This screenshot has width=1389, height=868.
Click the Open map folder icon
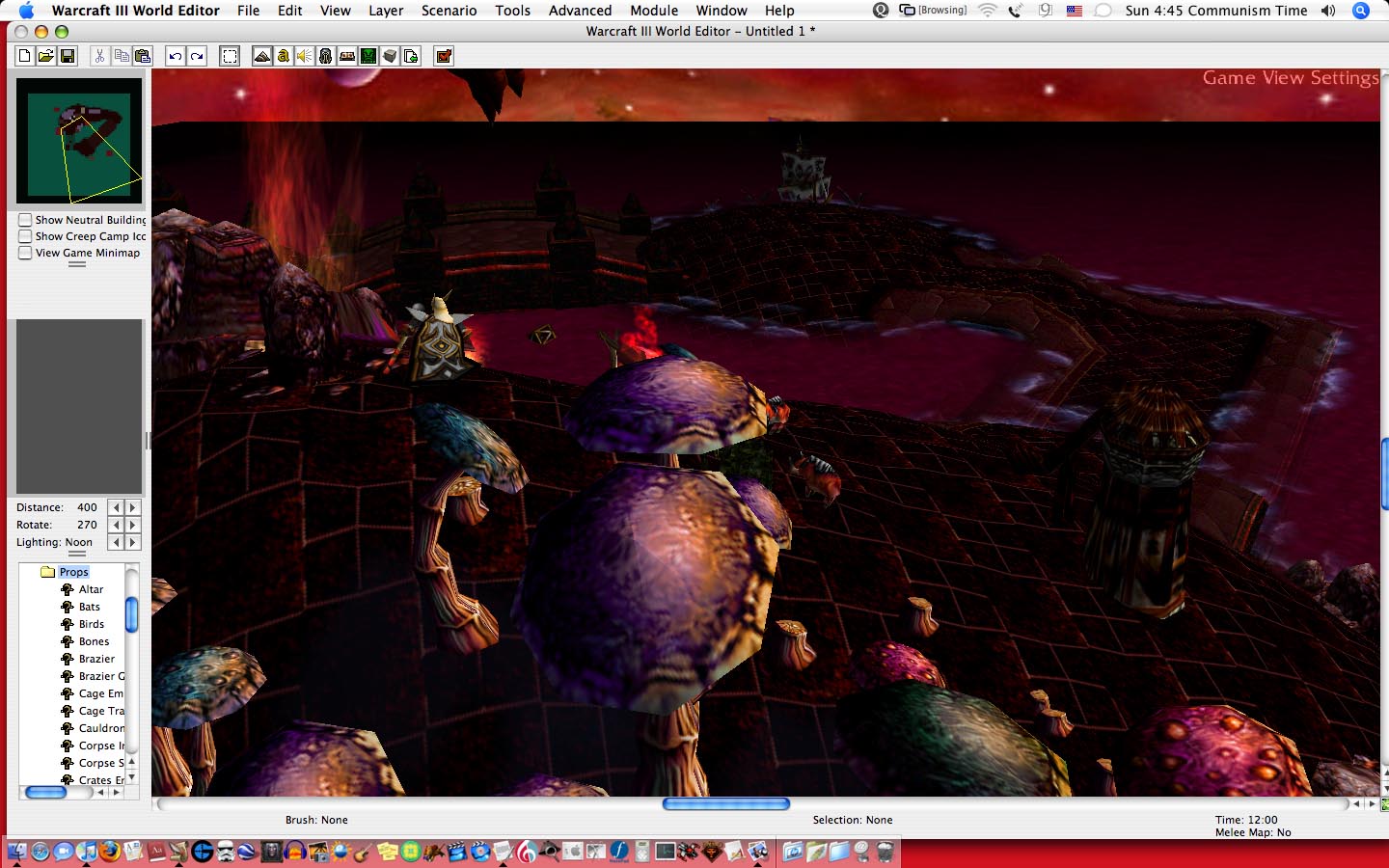point(46,56)
